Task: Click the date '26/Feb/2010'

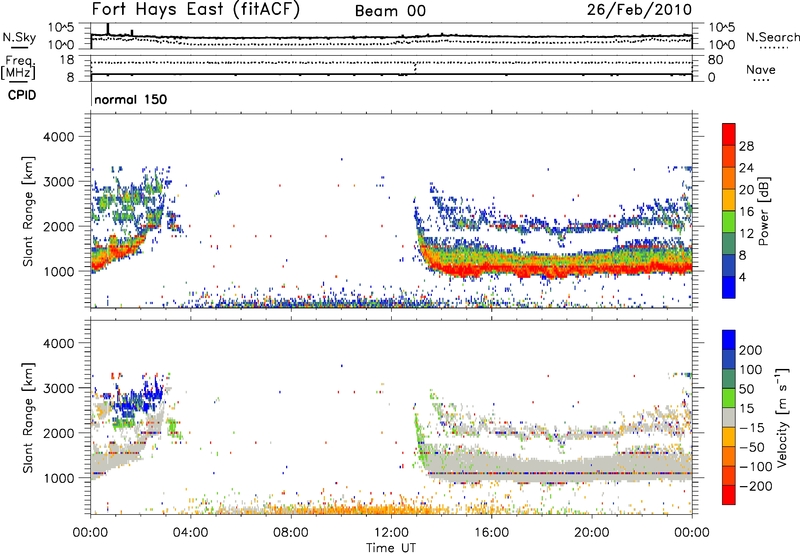Action: (x=639, y=10)
